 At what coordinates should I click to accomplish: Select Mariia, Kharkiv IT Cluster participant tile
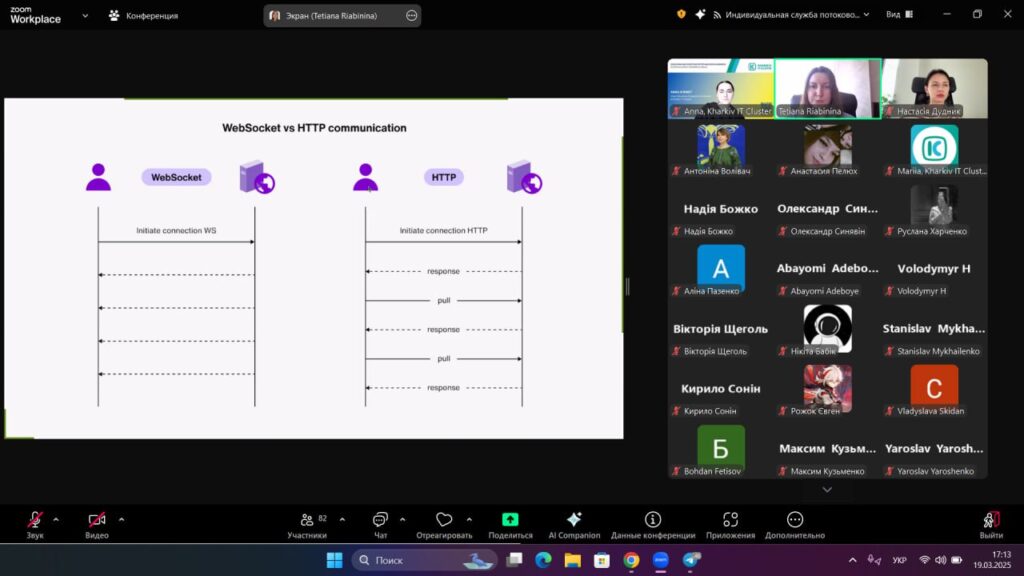pos(935,149)
